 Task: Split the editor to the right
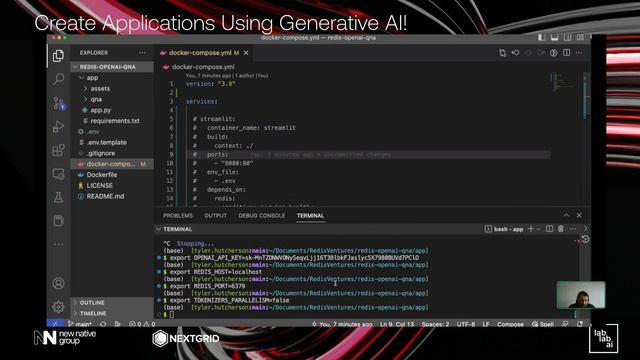pyautogui.click(x=567, y=53)
